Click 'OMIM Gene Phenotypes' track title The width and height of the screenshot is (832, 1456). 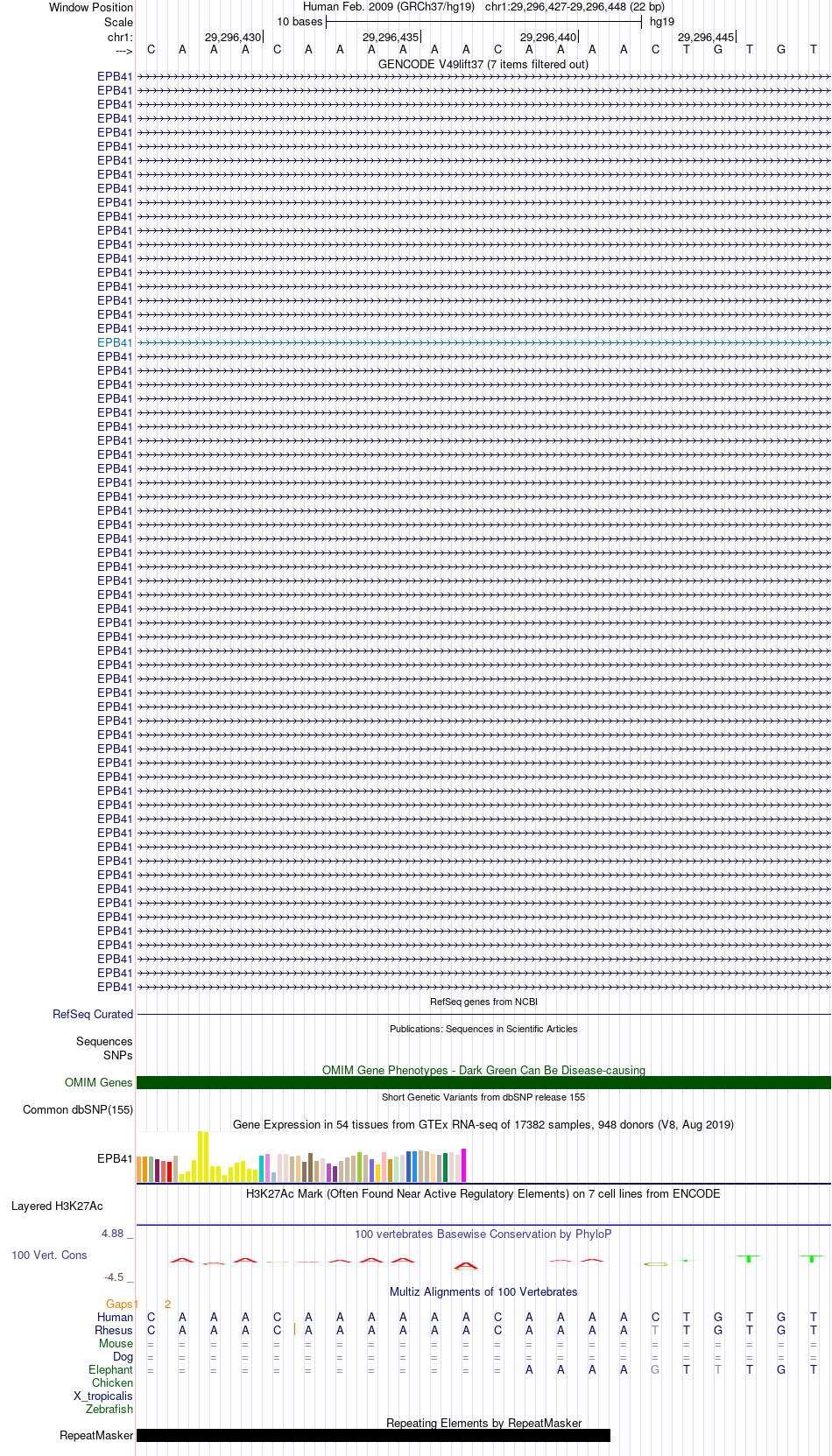[483, 1070]
